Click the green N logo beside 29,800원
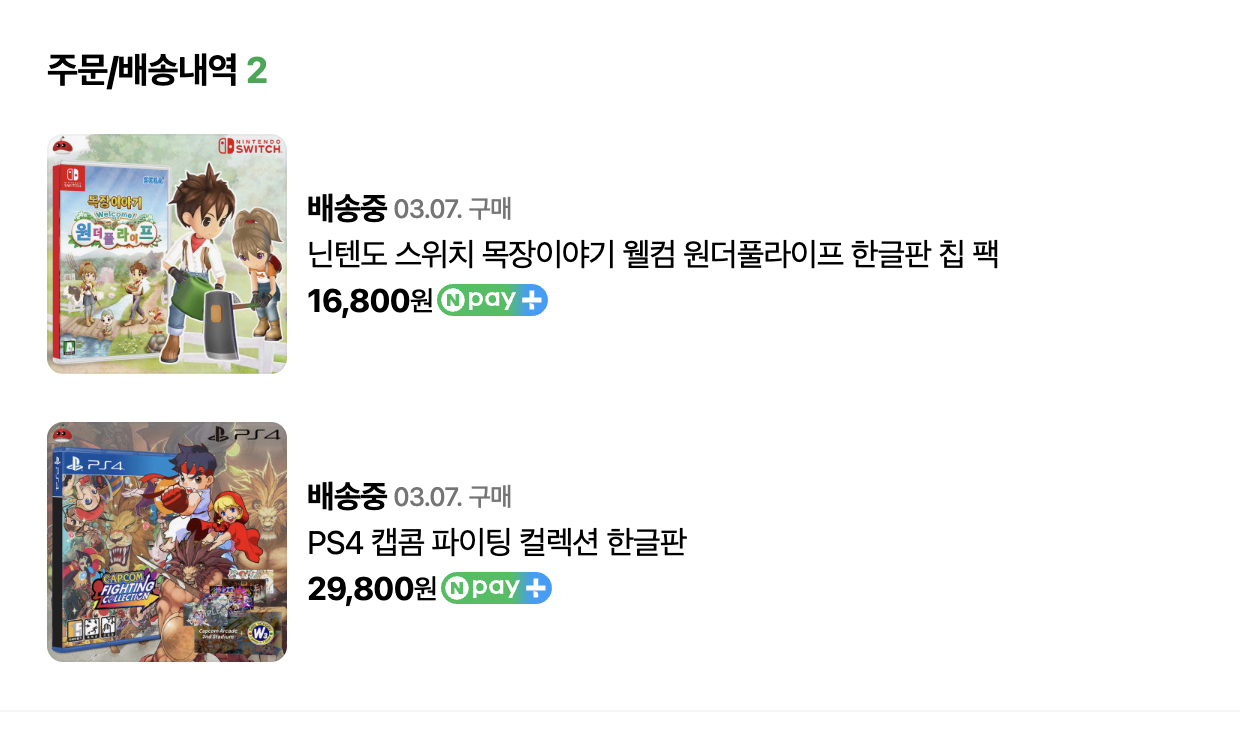The width and height of the screenshot is (1240, 744). point(455,588)
